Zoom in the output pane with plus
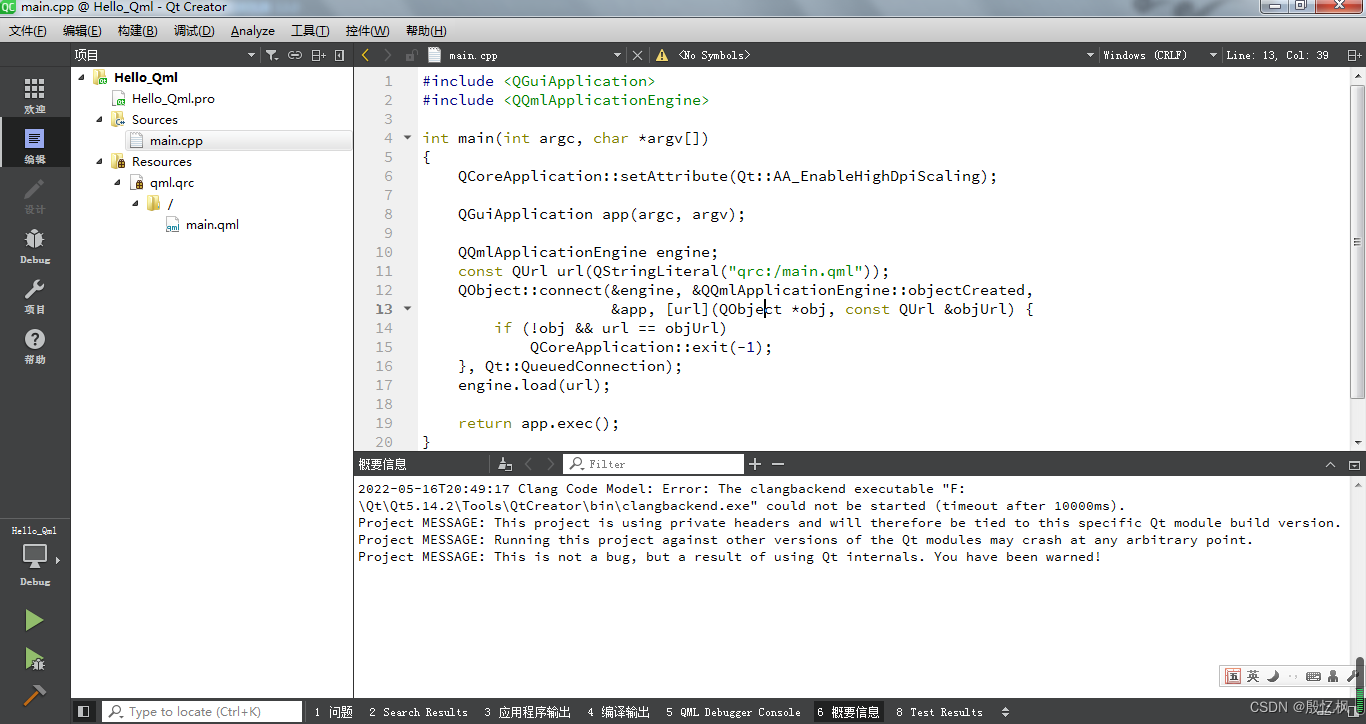 (755, 464)
